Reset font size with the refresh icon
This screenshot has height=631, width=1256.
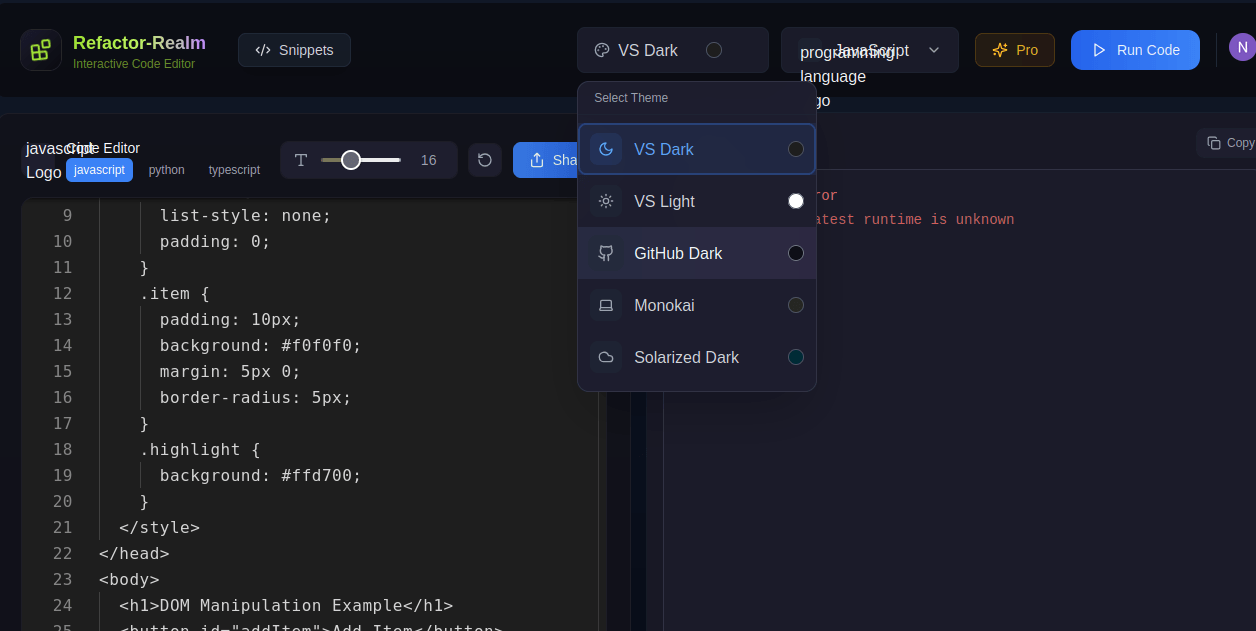[485, 160]
